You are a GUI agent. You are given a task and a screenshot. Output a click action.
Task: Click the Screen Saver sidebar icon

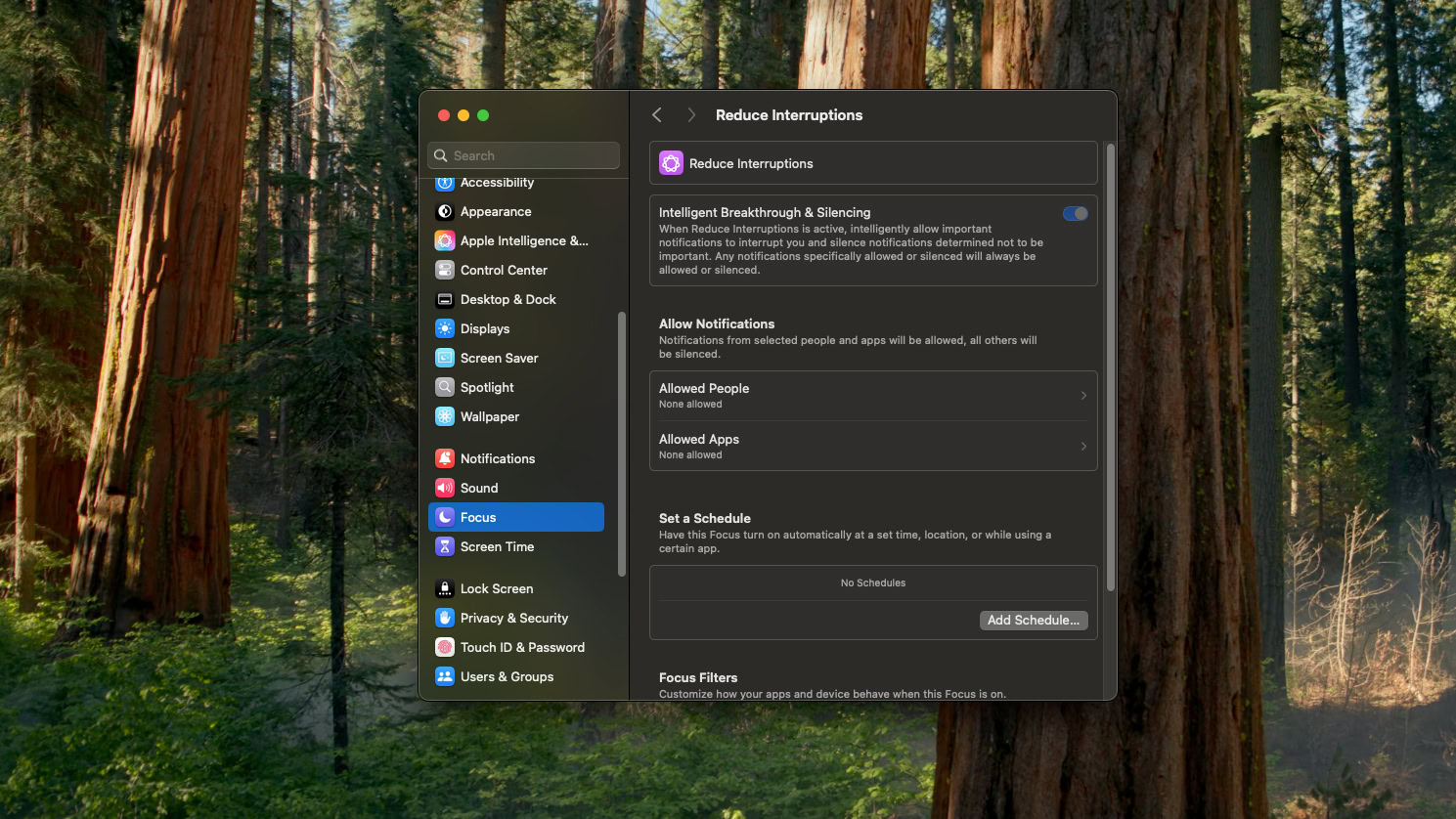[445, 358]
